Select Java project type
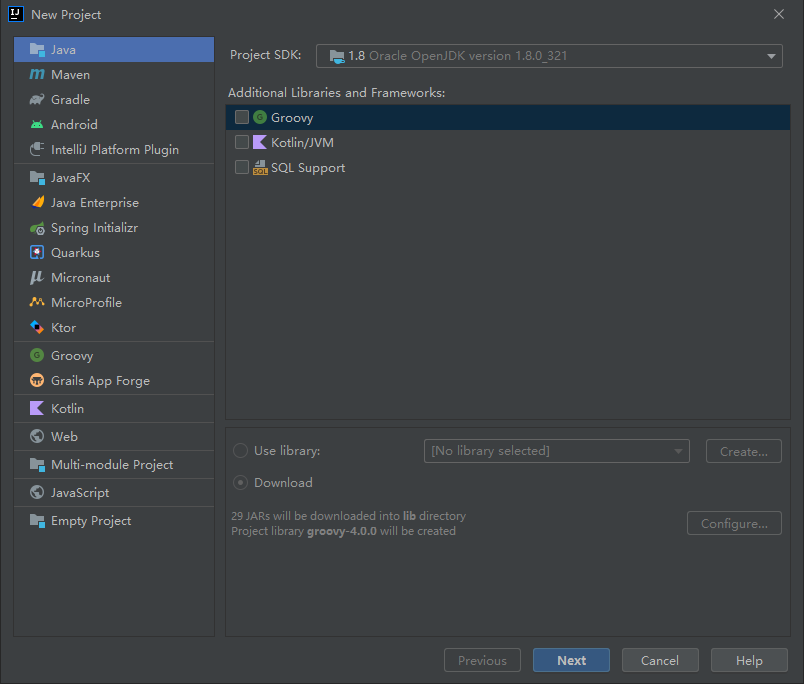This screenshot has width=804, height=684. pos(114,50)
